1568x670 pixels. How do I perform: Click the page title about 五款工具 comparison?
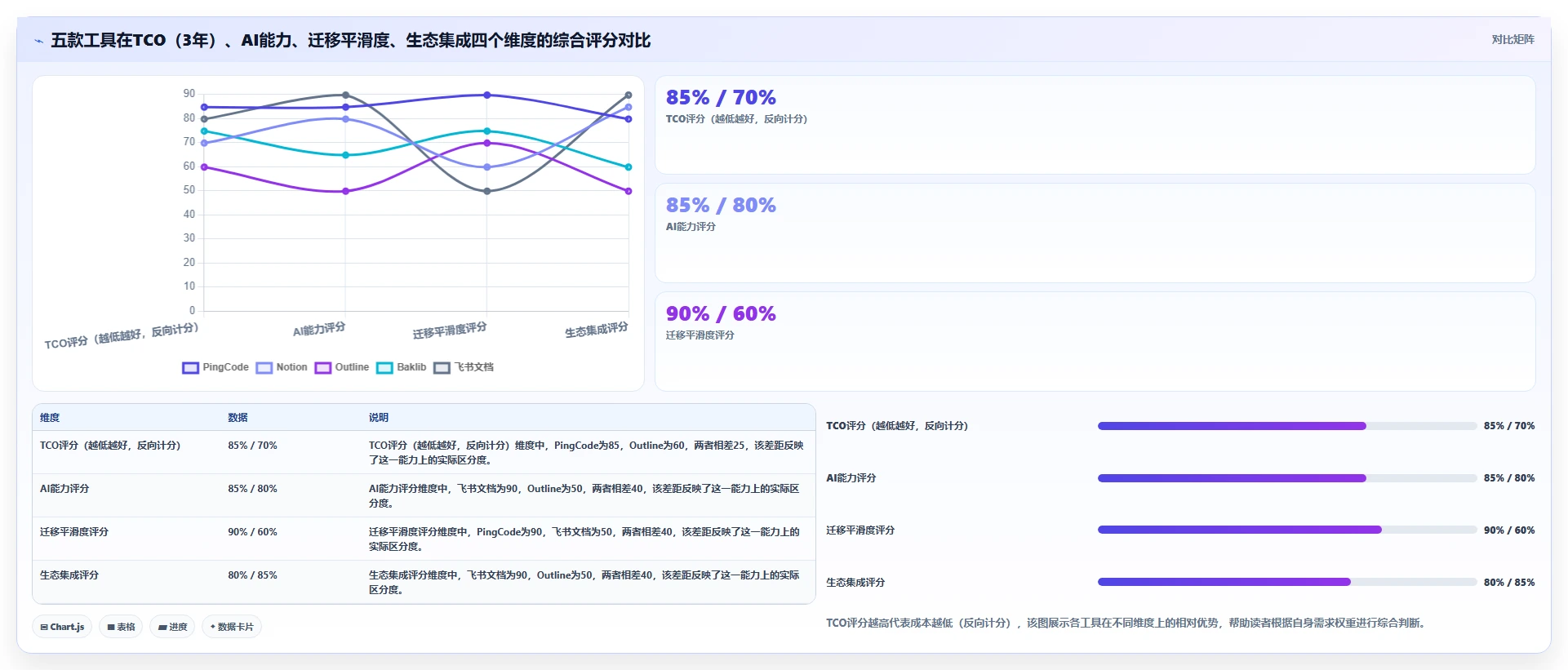(351, 40)
